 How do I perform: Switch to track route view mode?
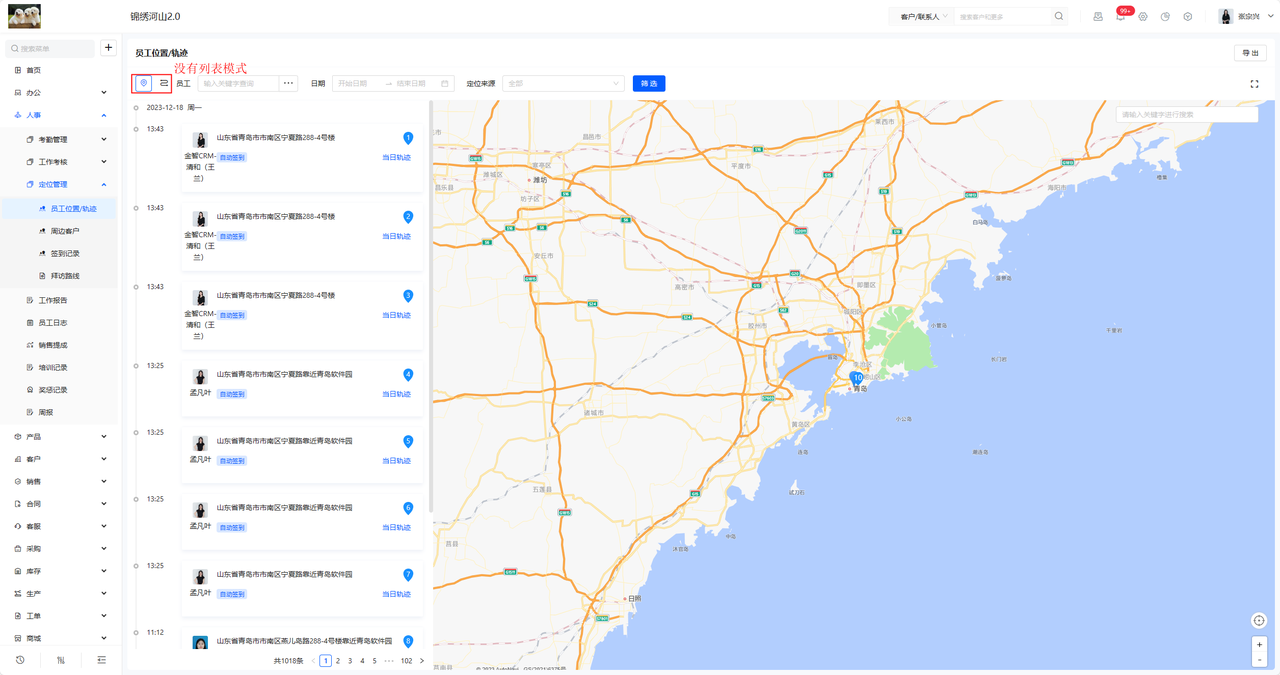pyautogui.click(x=163, y=84)
